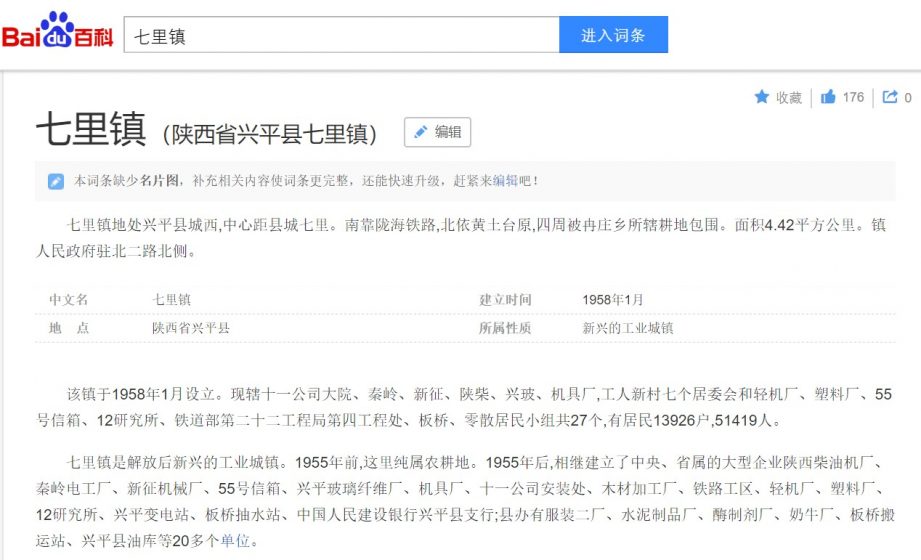This screenshot has height=560, width=921.
Task: Open the 单位 hyperlink in the last paragraph
Action: click(235, 541)
